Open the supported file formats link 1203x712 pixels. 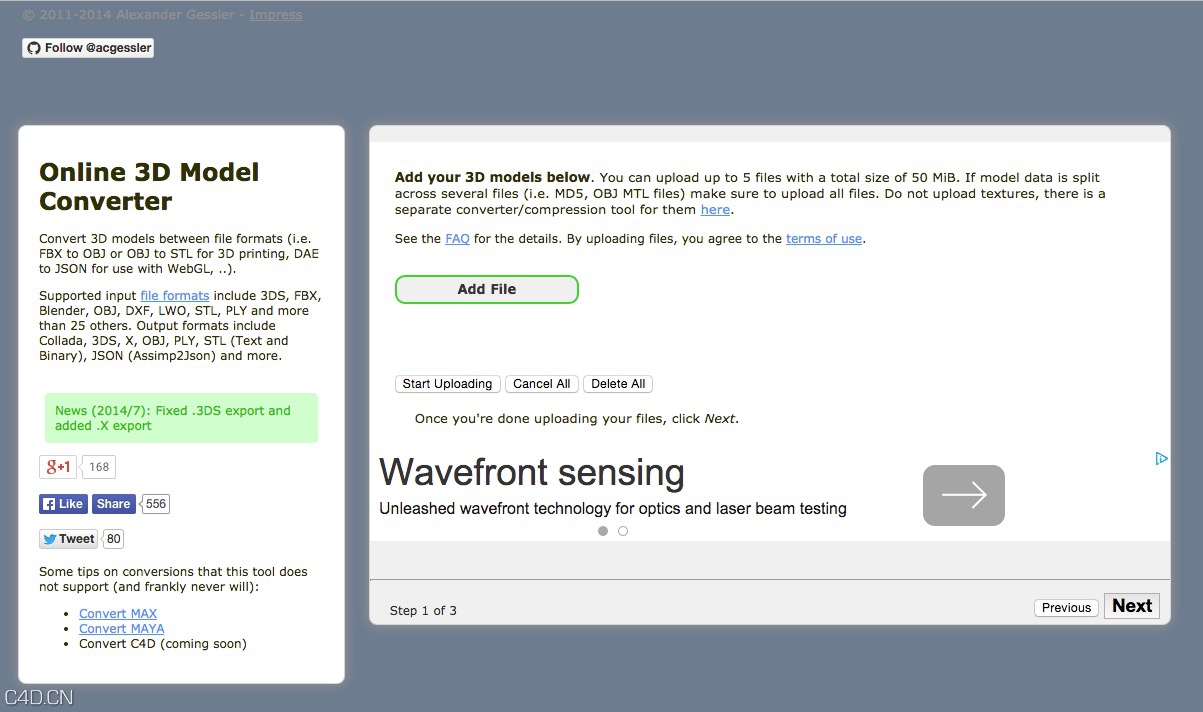(x=175, y=296)
